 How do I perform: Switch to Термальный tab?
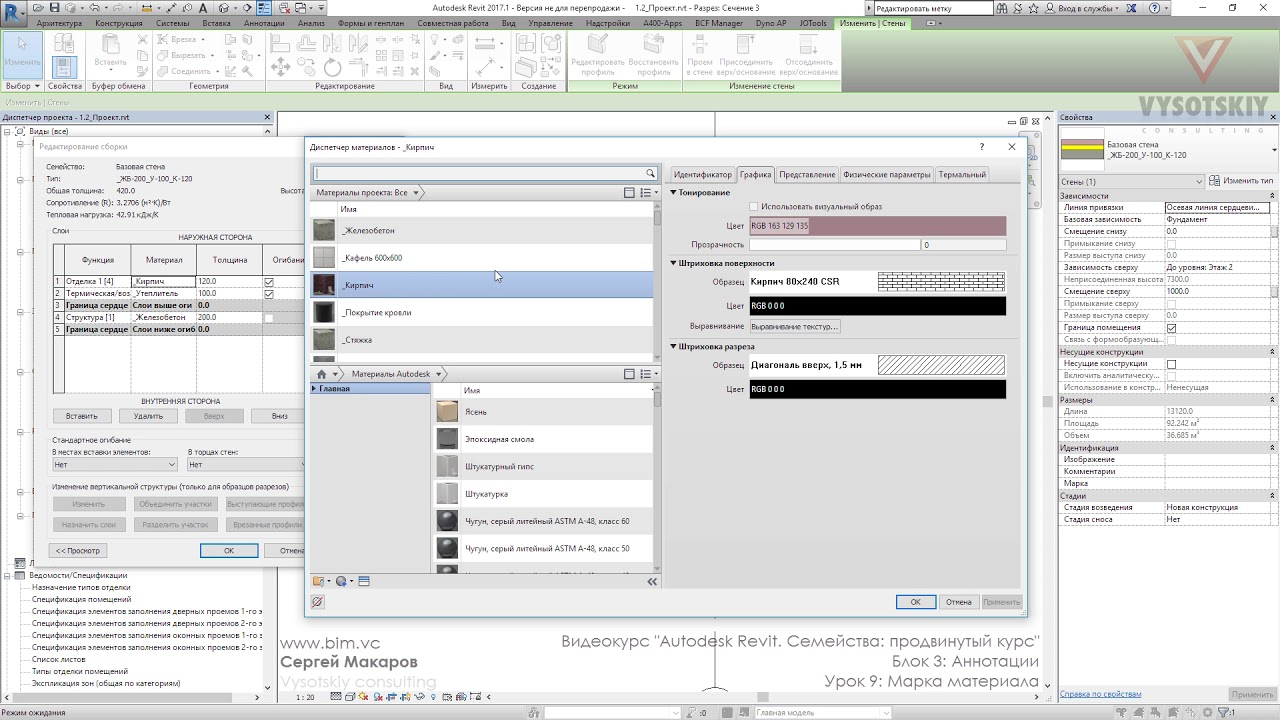tap(962, 175)
